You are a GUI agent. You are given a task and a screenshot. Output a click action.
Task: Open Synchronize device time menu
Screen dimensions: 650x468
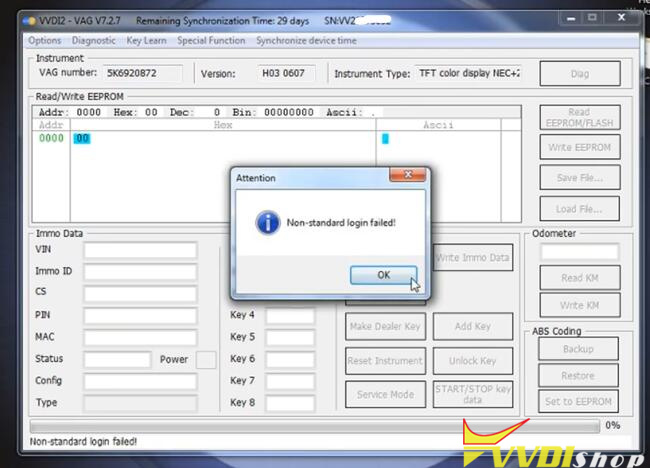click(305, 40)
